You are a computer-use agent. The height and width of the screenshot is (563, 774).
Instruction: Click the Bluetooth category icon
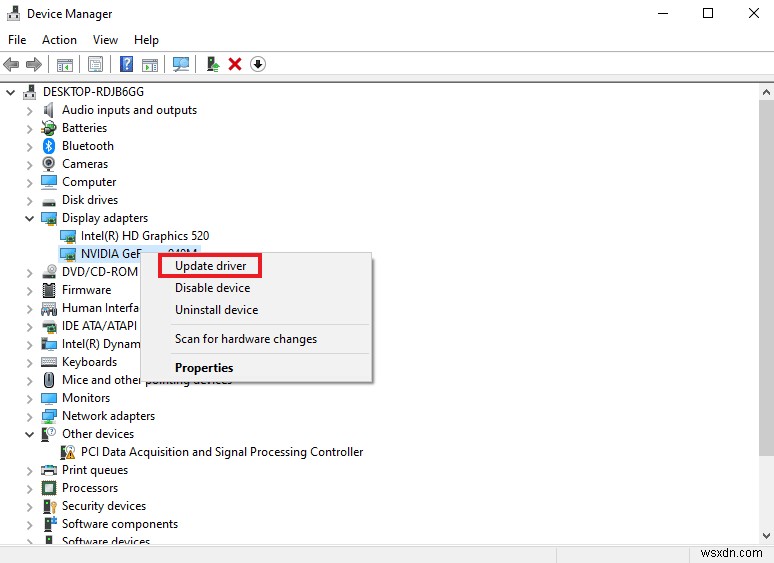coord(49,146)
